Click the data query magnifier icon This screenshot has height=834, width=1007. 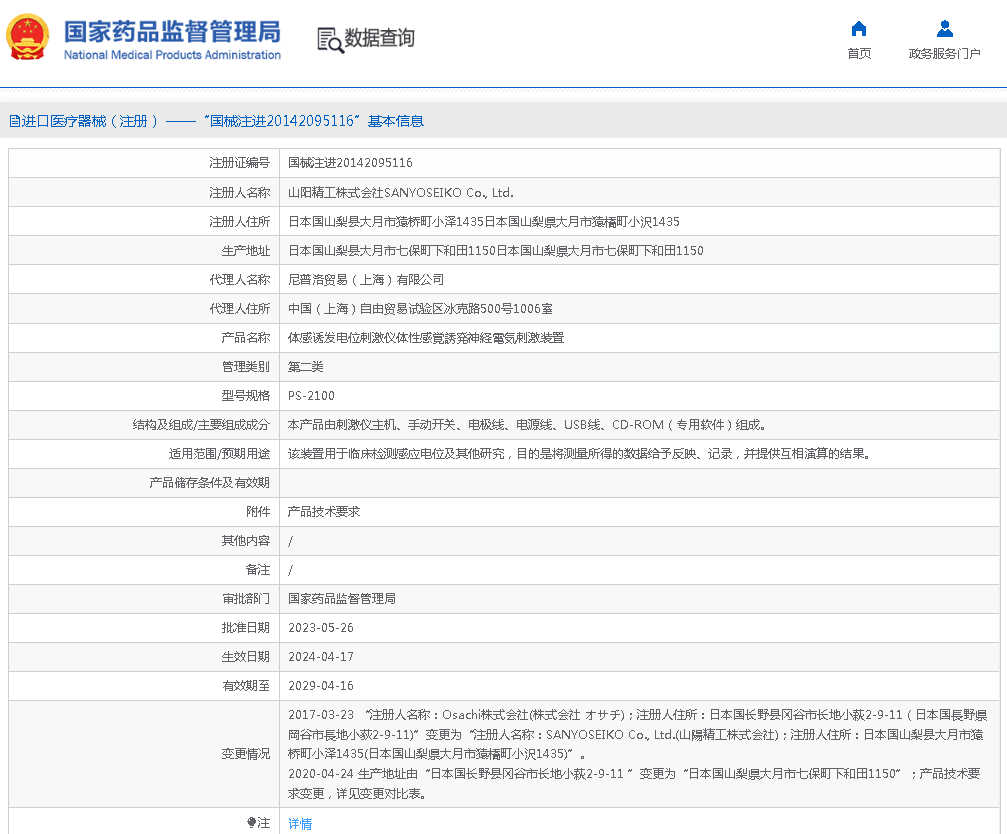click(x=329, y=39)
